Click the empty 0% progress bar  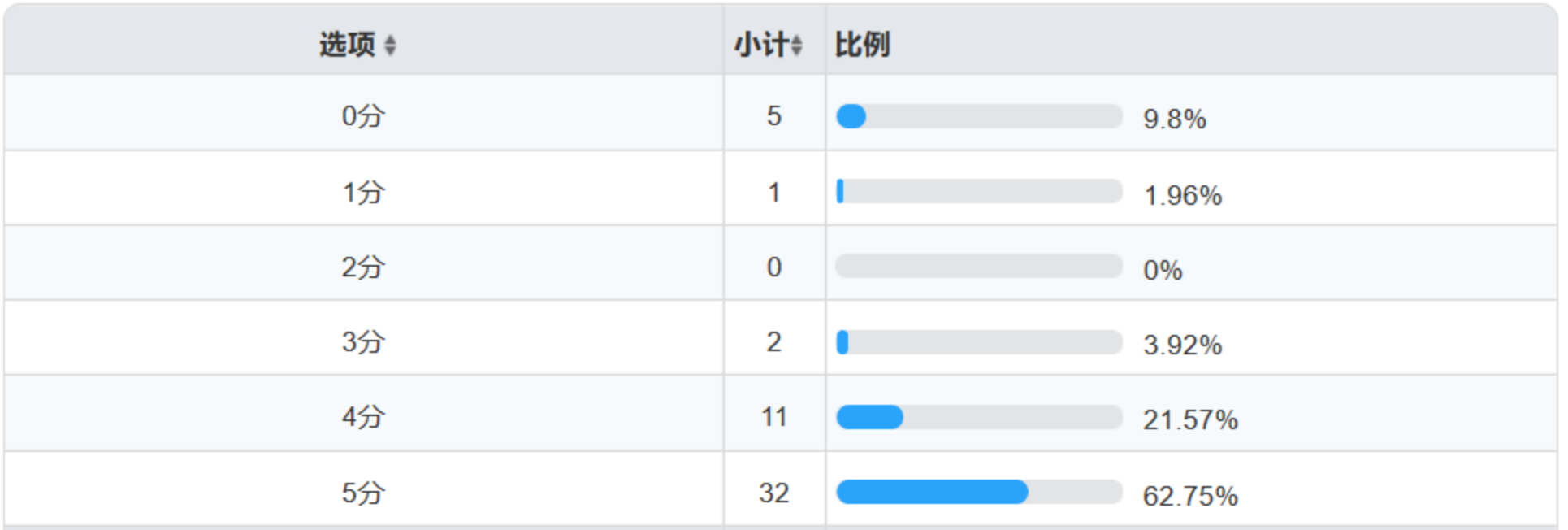click(979, 267)
